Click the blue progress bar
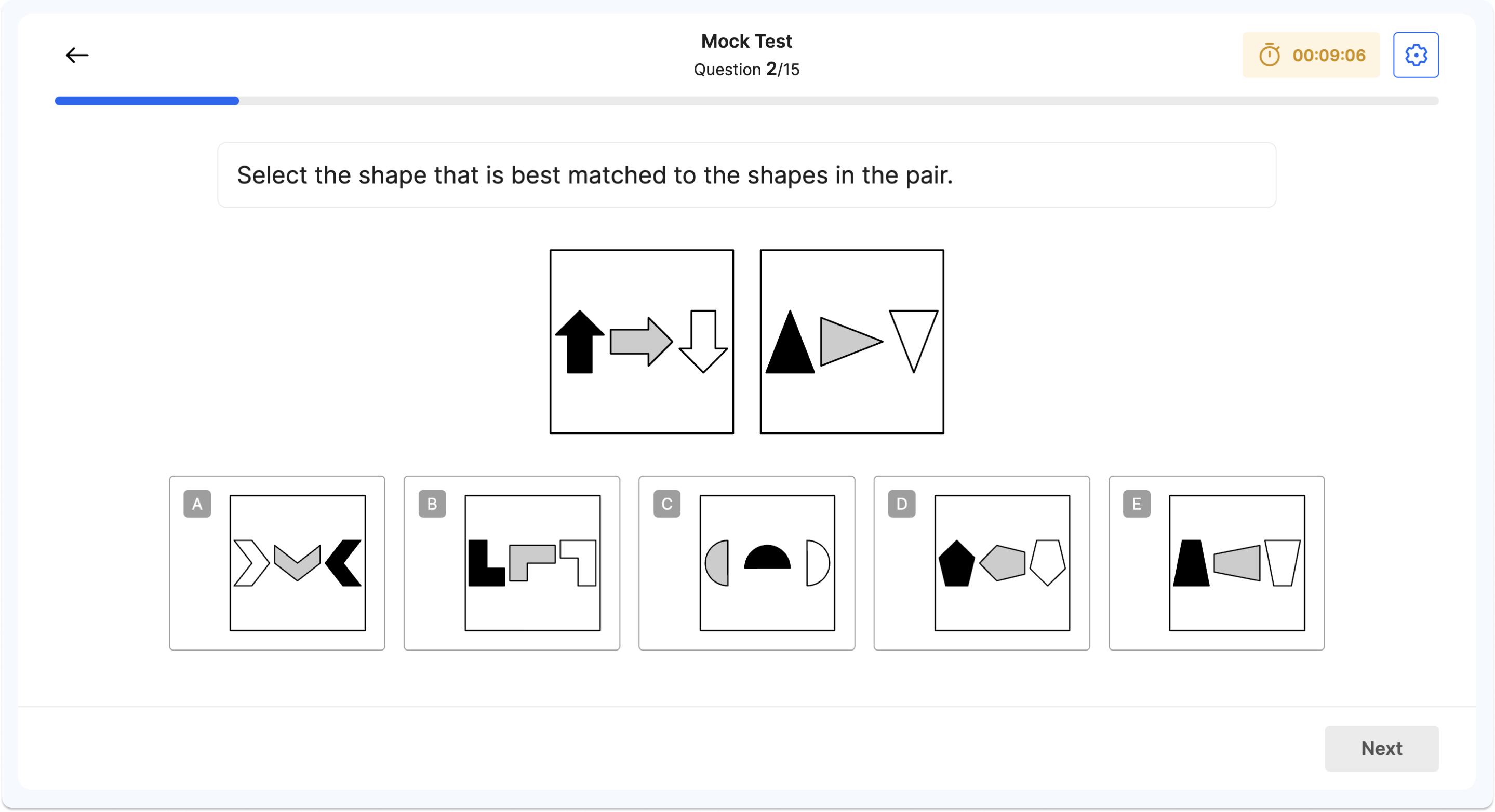1495x812 pixels. click(x=147, y=100)
